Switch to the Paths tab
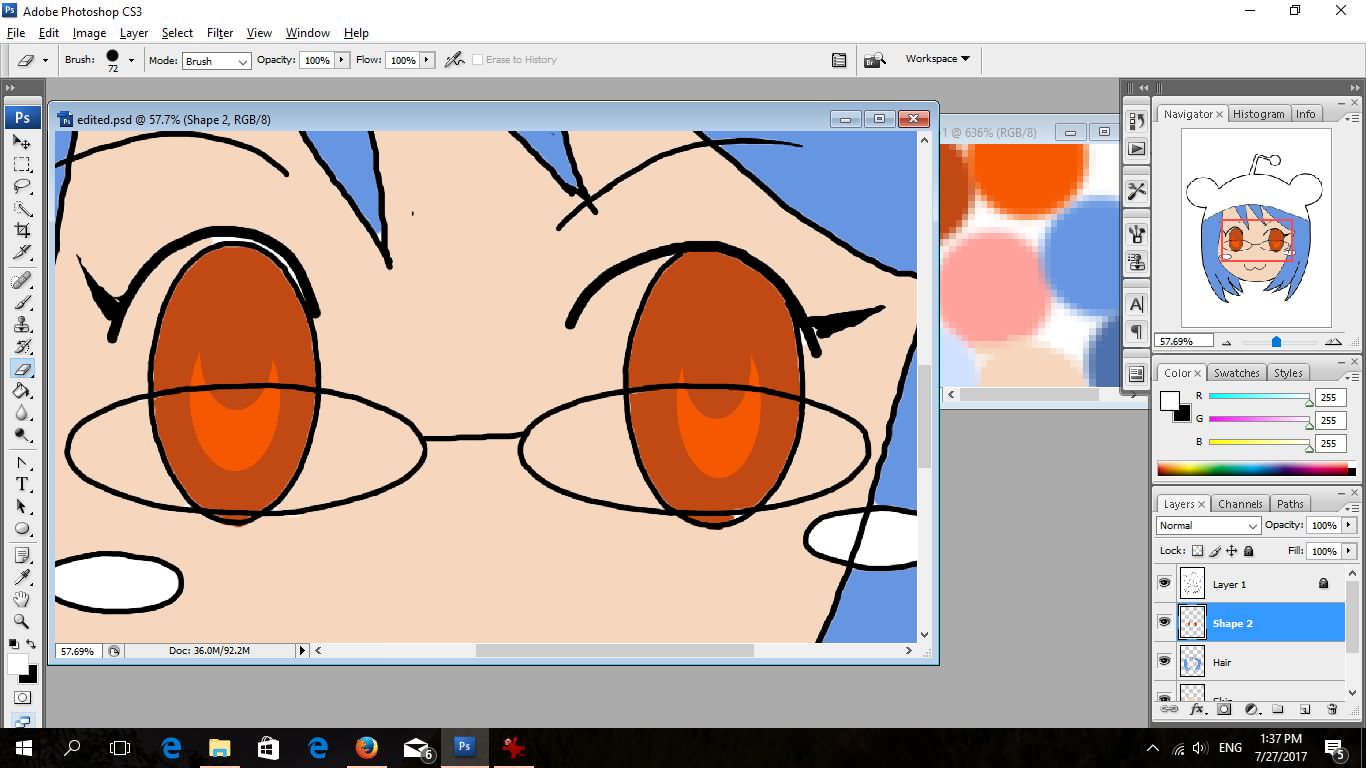The image size is (1366, 768). coord(1290,504)
